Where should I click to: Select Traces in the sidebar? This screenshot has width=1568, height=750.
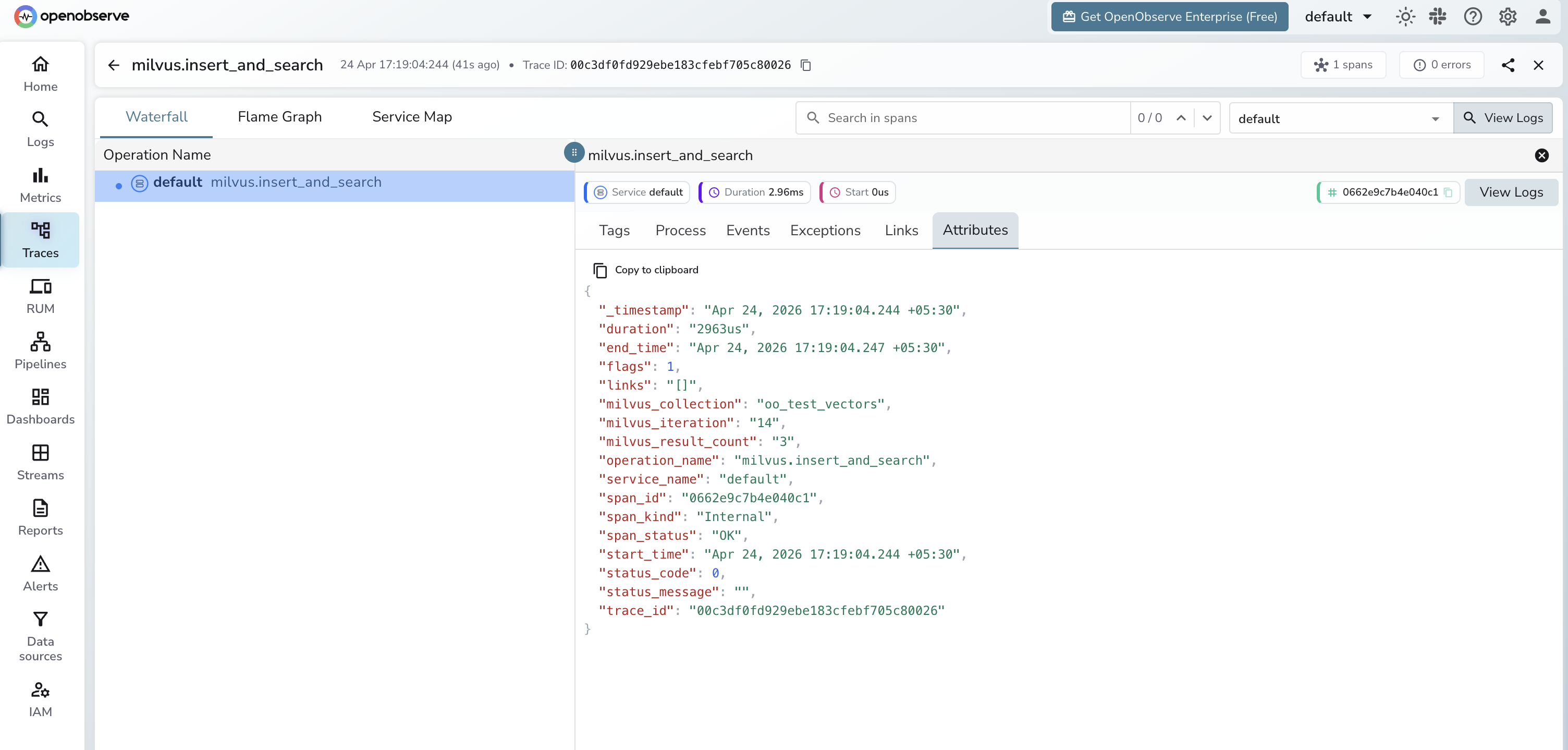40,240
